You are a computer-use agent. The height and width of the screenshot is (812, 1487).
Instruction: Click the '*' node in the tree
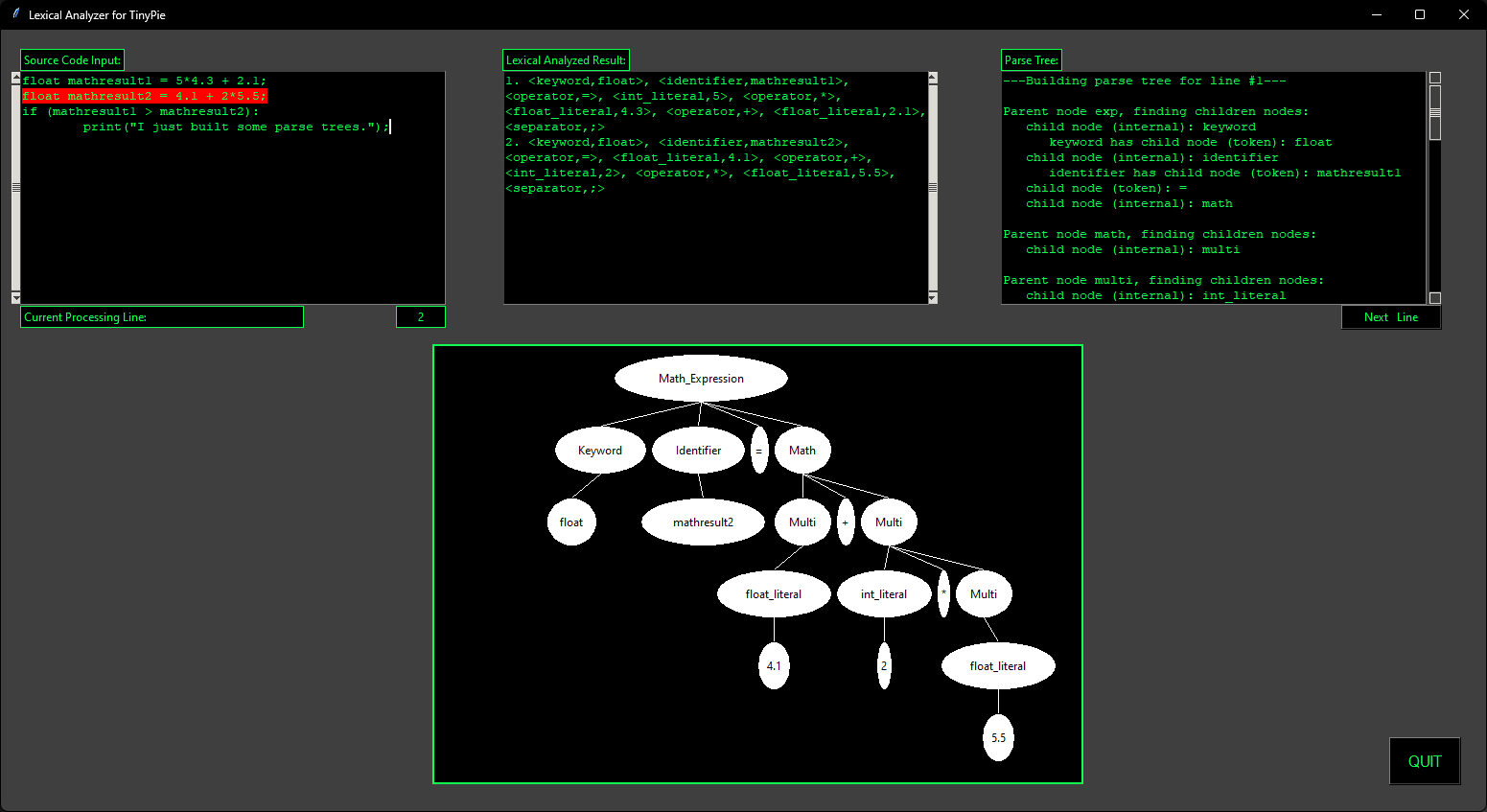[943, 594]
